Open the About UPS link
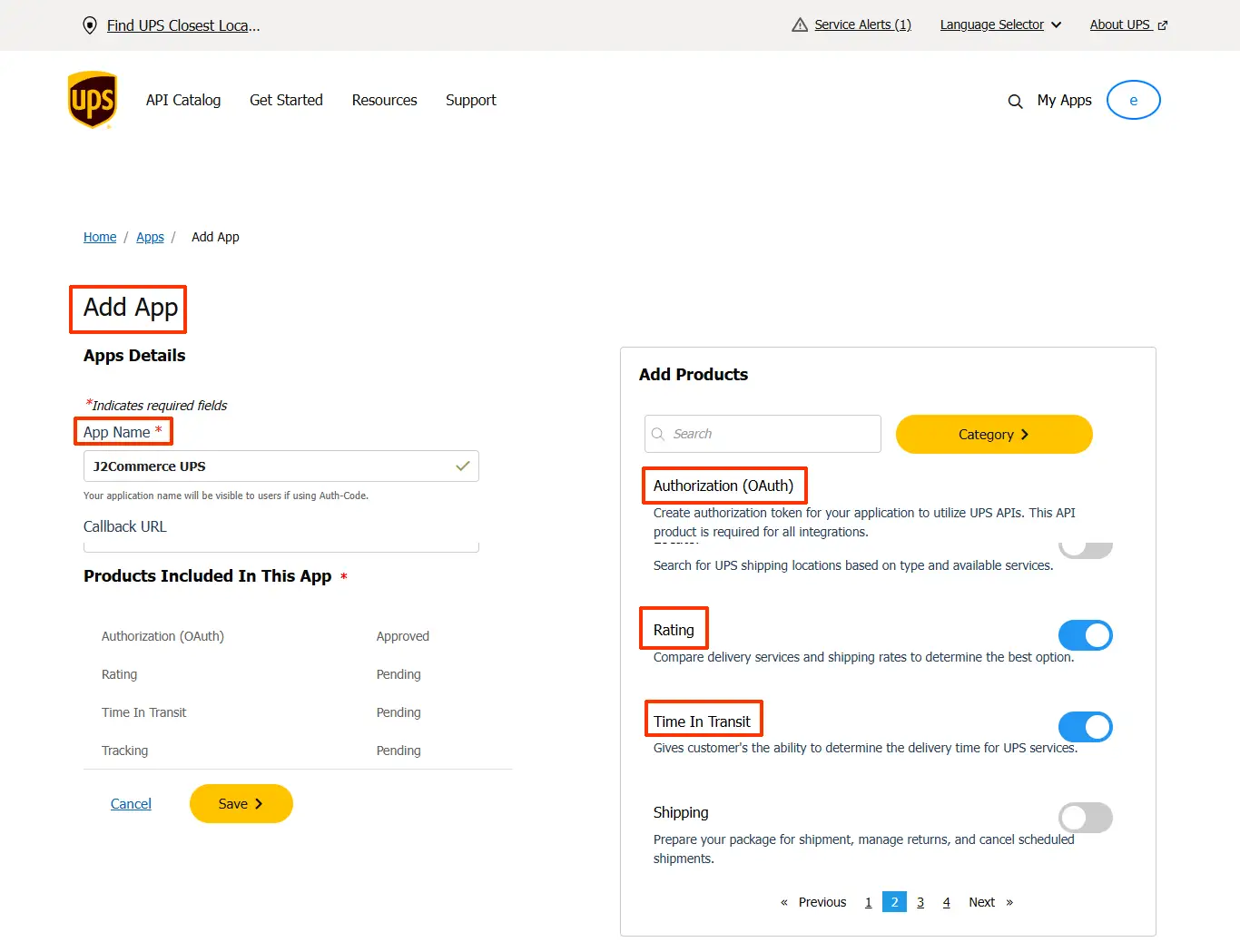 [1120, 25]
